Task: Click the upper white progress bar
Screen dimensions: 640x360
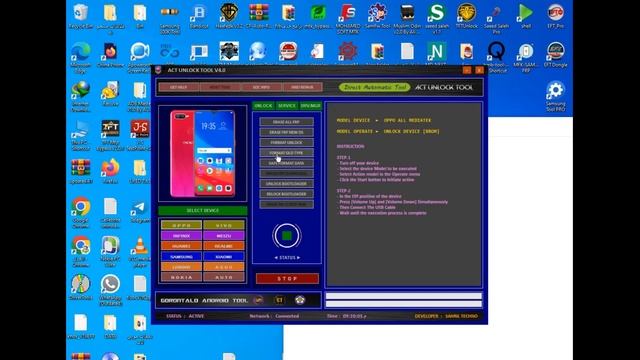Action: [x=404, y=296]
